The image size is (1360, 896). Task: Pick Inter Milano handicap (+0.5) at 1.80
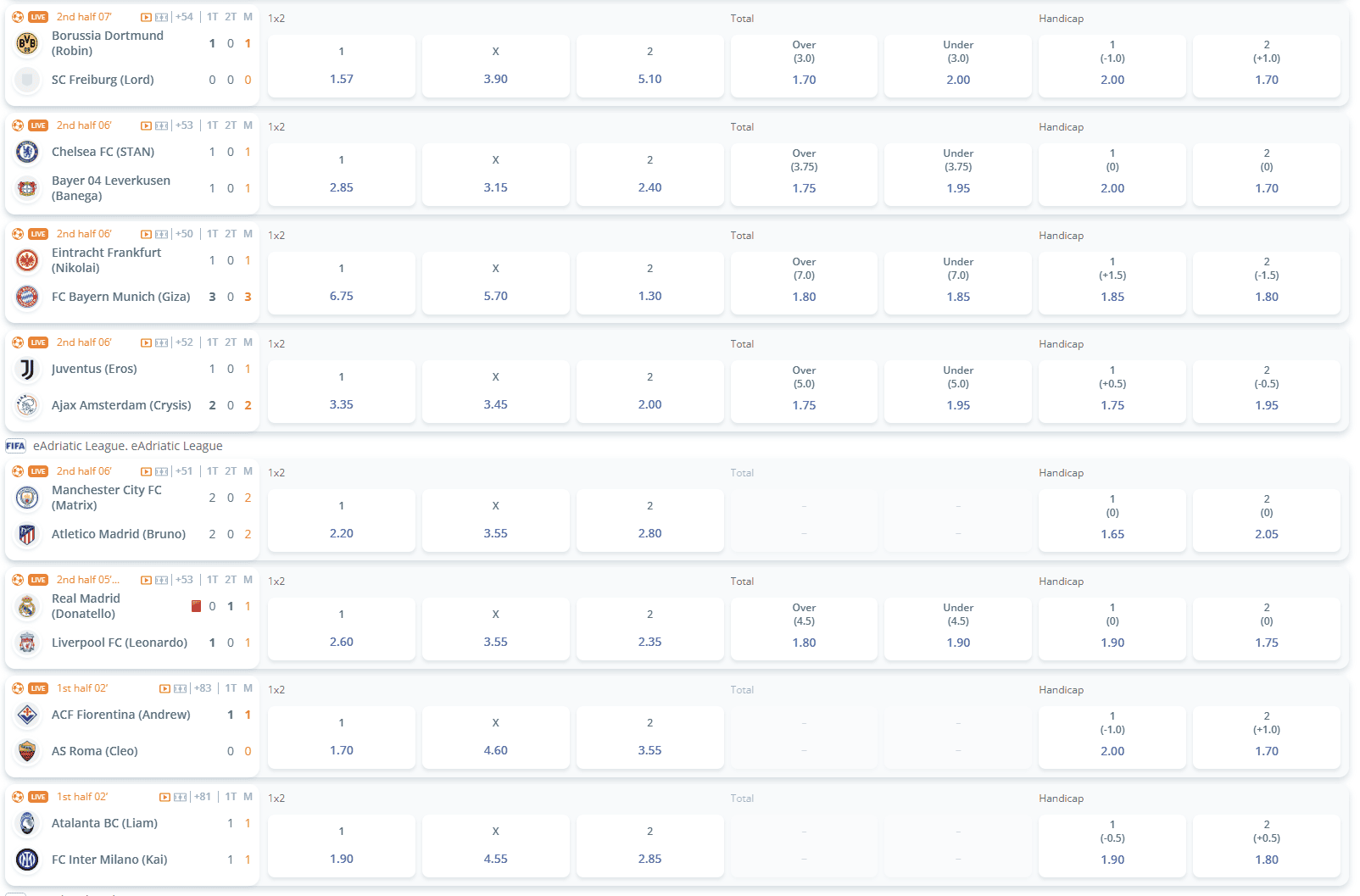1267,846
